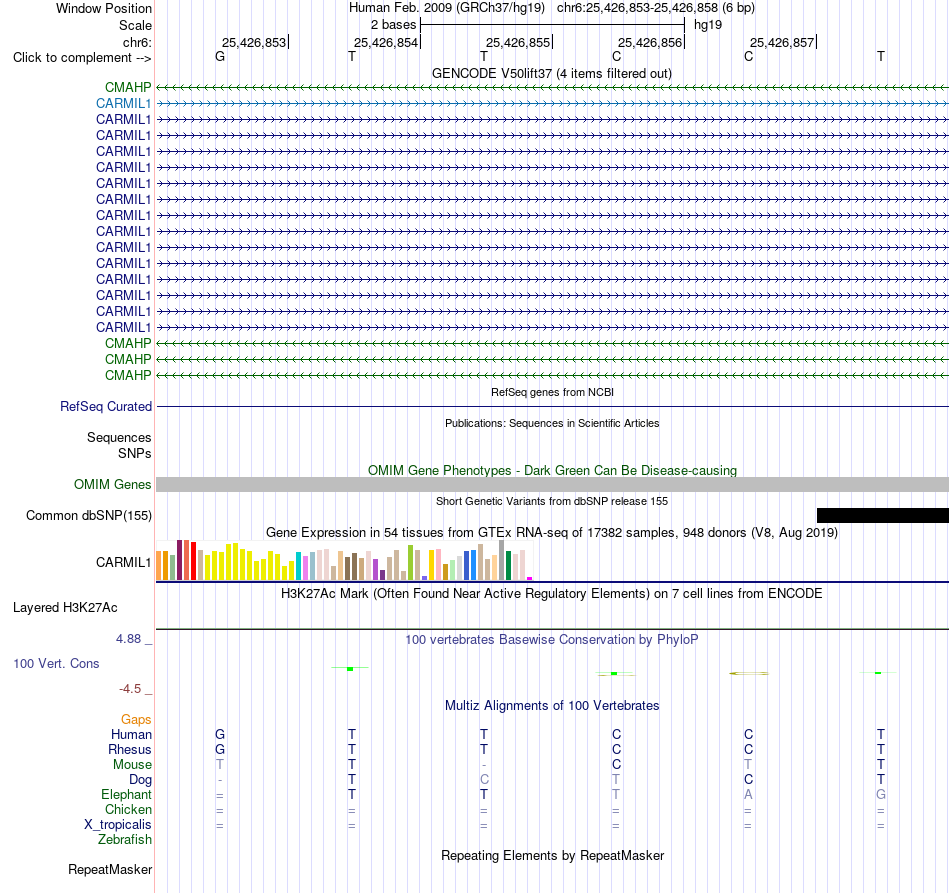Open the Window Position track label
This screenshot has width=950, height=893.
coord(104,8)
